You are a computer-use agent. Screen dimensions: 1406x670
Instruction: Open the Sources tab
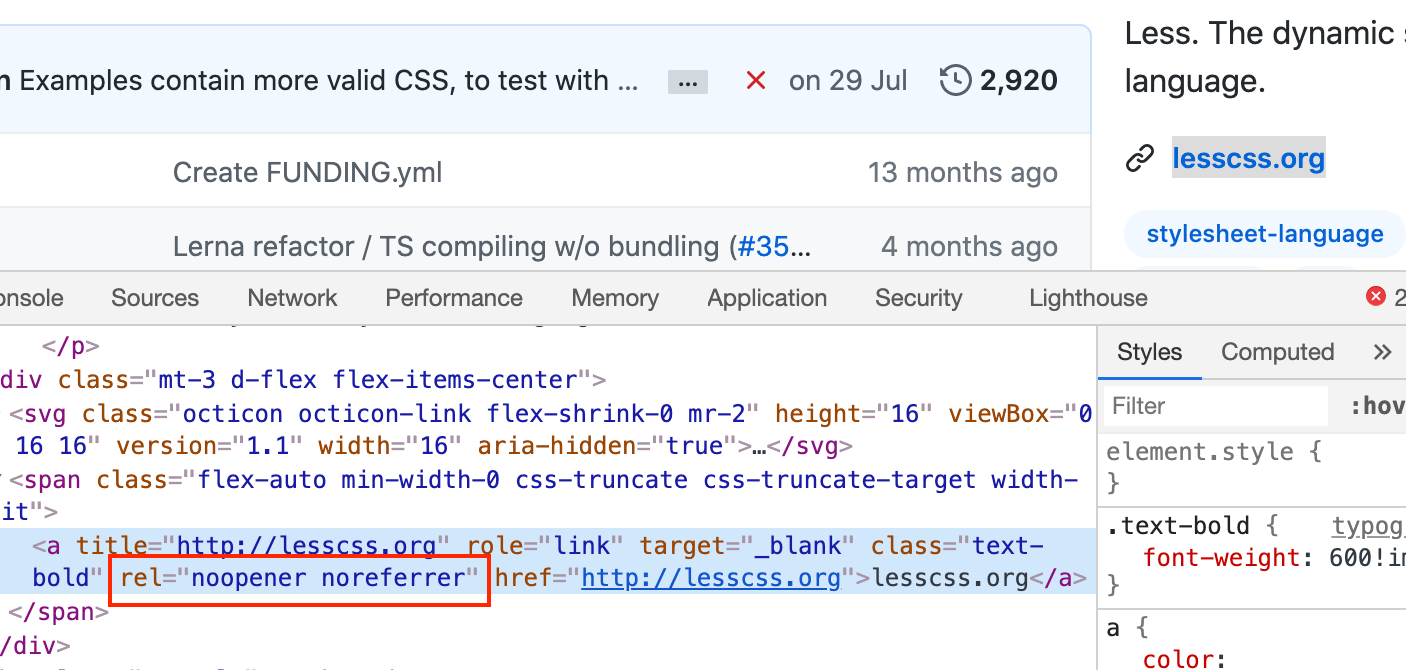(155, 298)
